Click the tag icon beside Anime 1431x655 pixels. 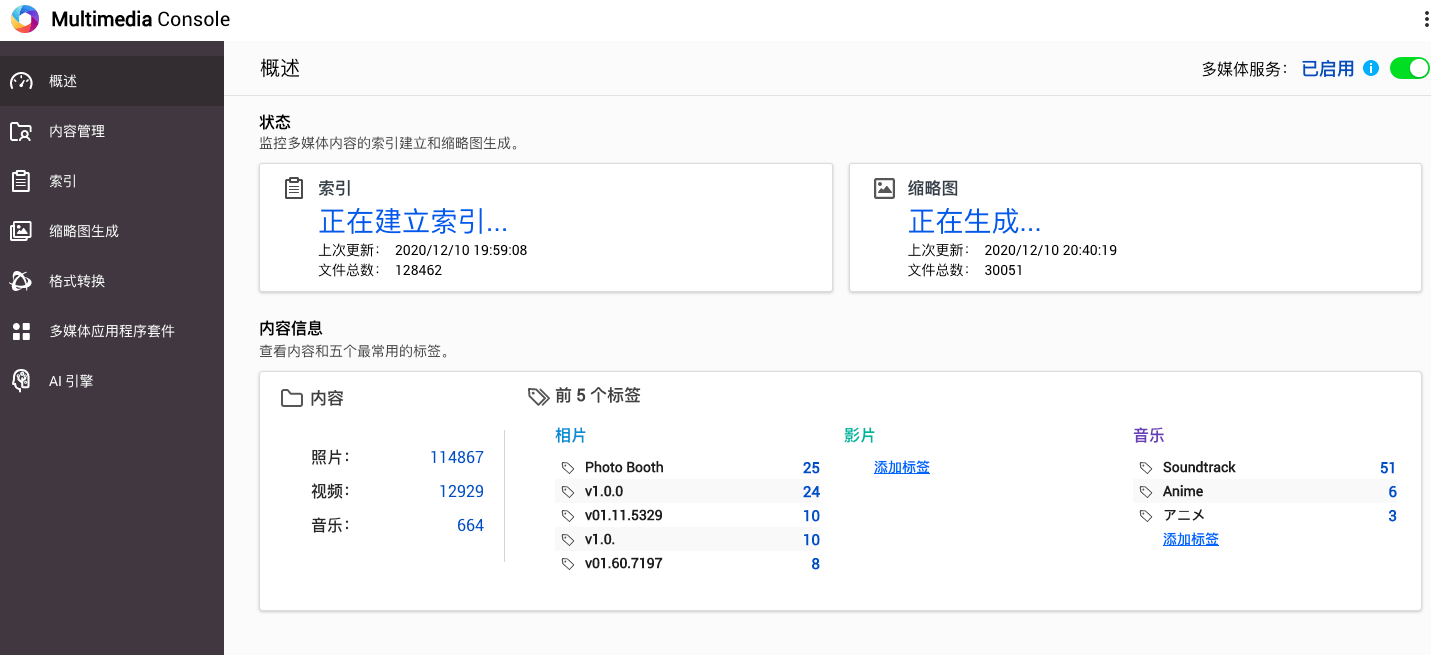click(x=1146, y=492)
